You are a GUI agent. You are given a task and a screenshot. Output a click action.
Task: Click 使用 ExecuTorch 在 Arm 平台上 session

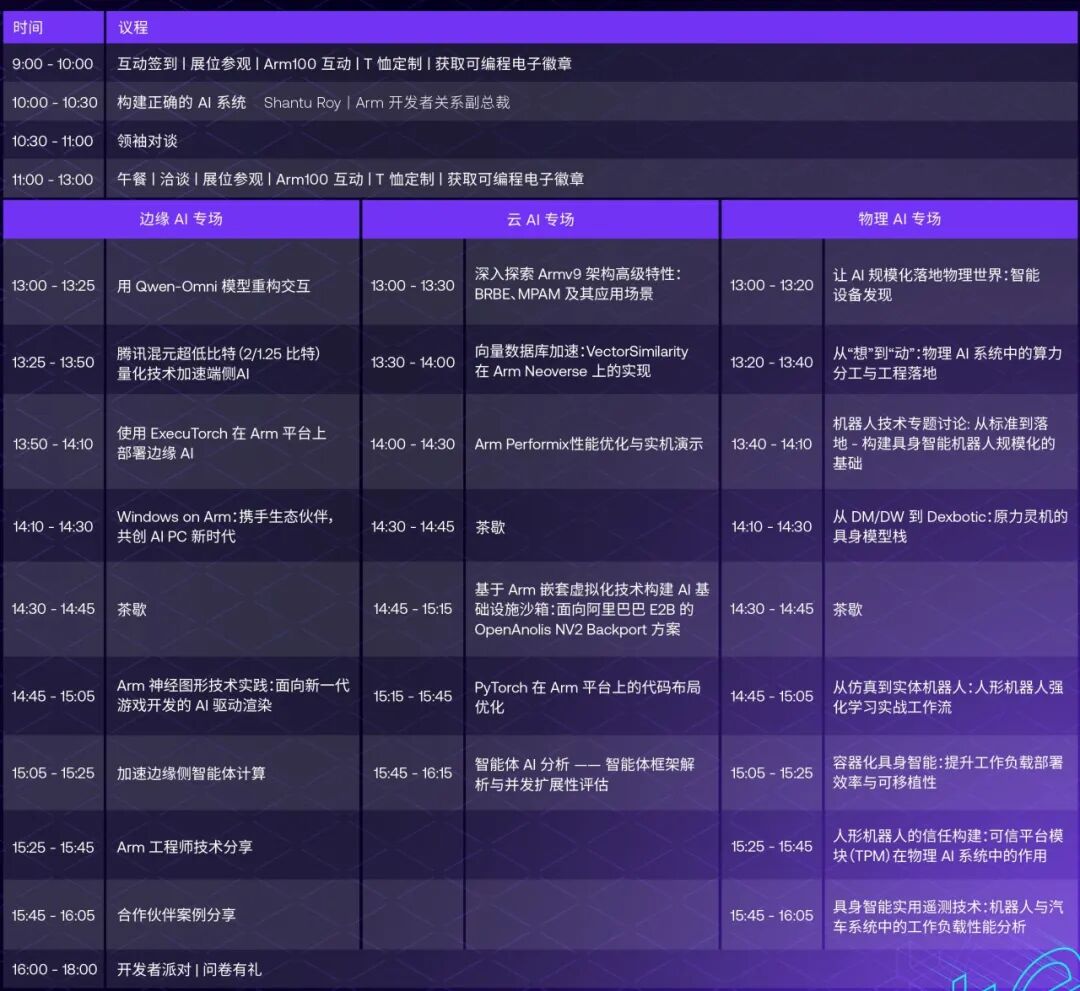tap(221, 443)
